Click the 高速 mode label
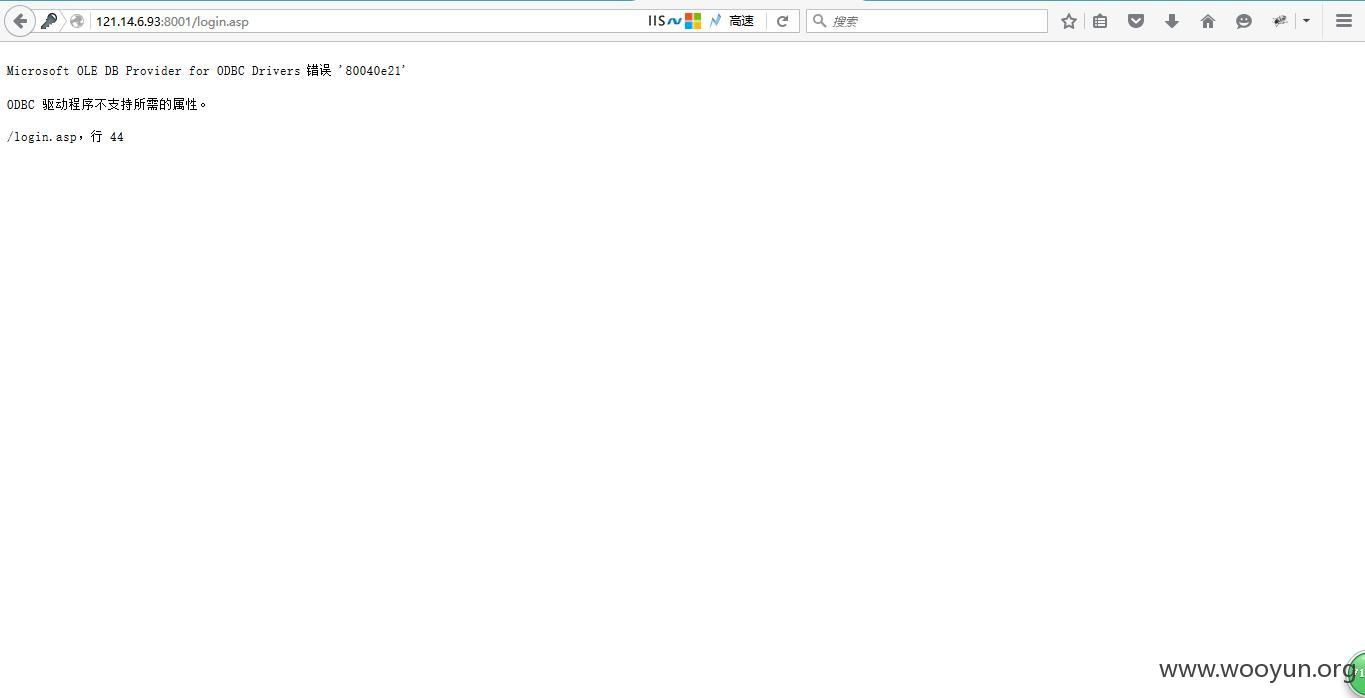 (742, 21)
